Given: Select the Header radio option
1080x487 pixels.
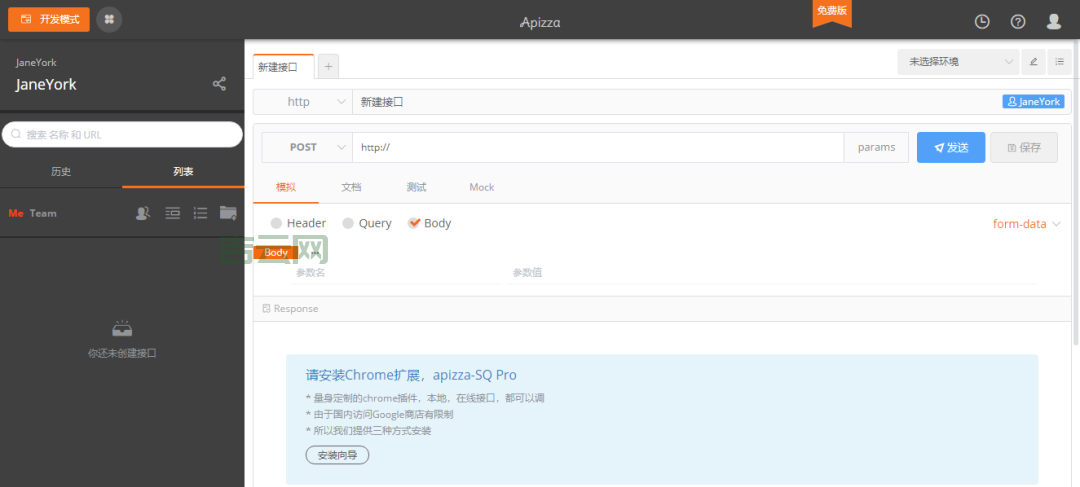Looking at the screenshot, I should click(276, 224).
